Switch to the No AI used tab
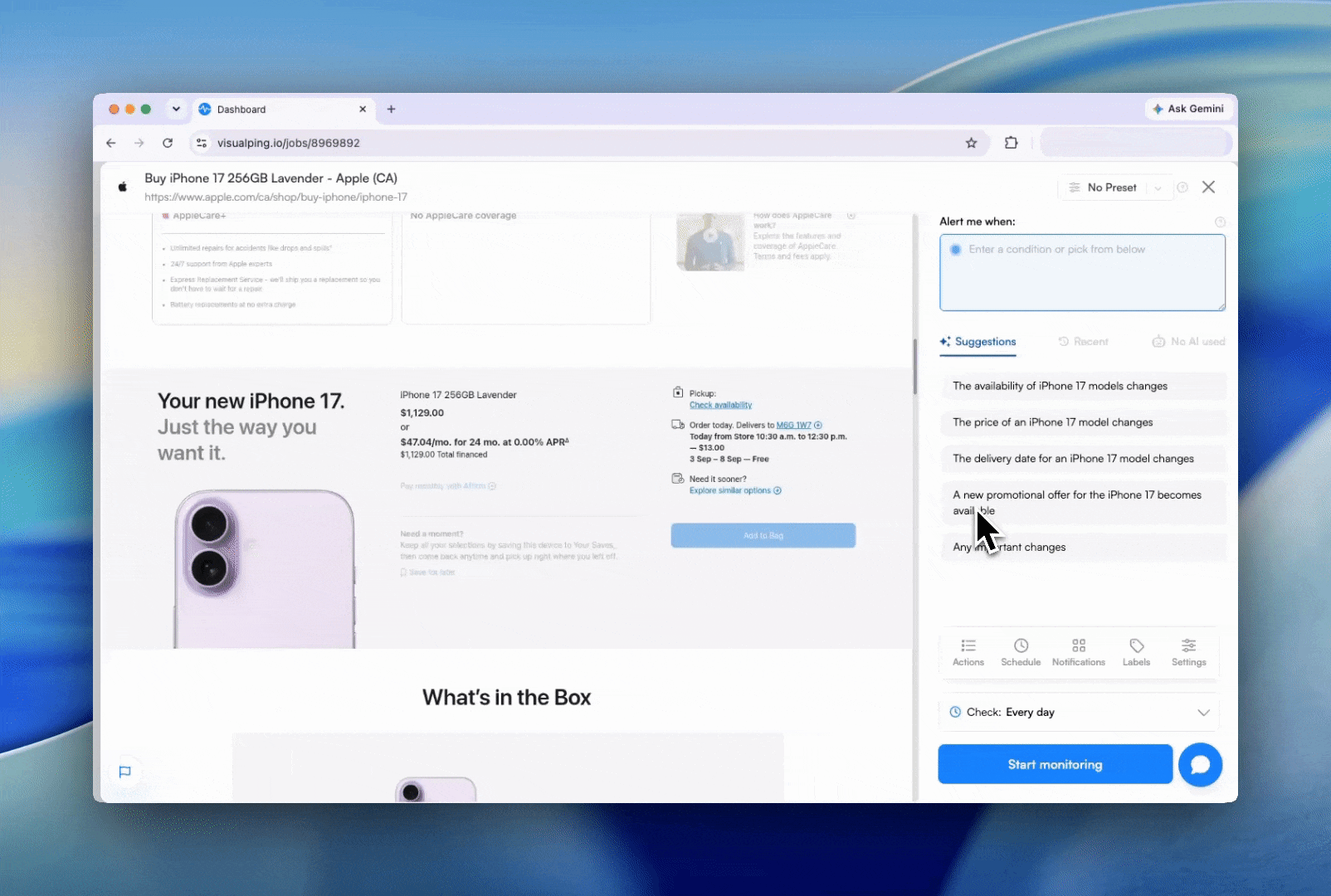Viewport: 1331px width, 896px height. [1188, 342]
